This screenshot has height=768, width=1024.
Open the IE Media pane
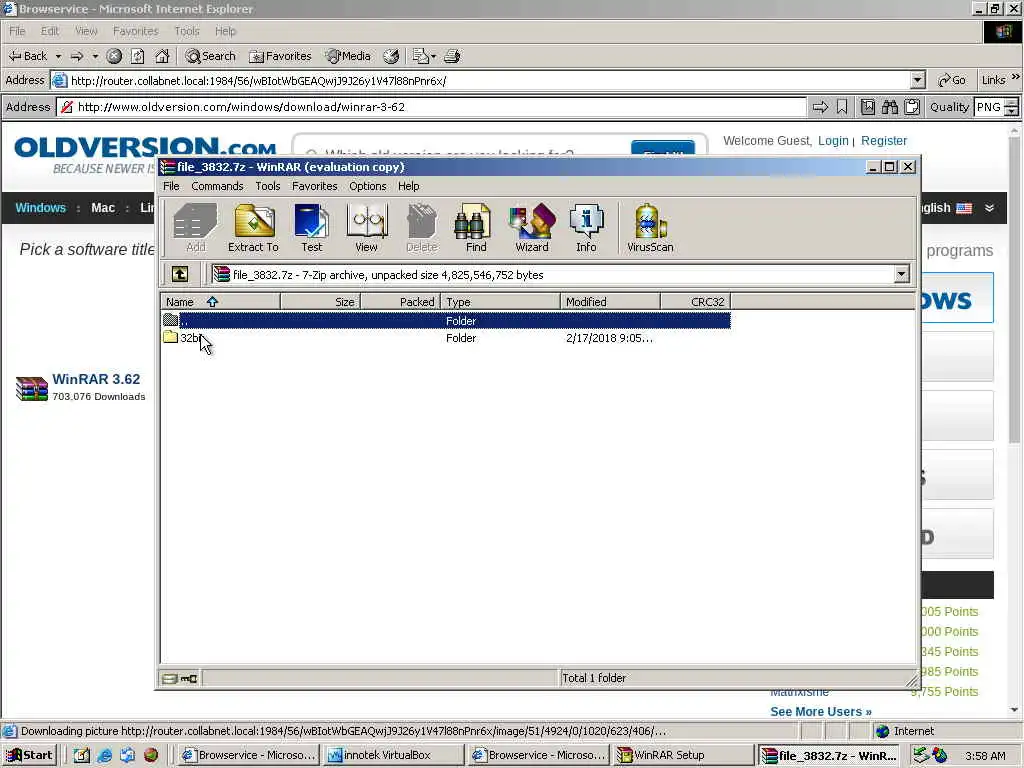[348, 56]
